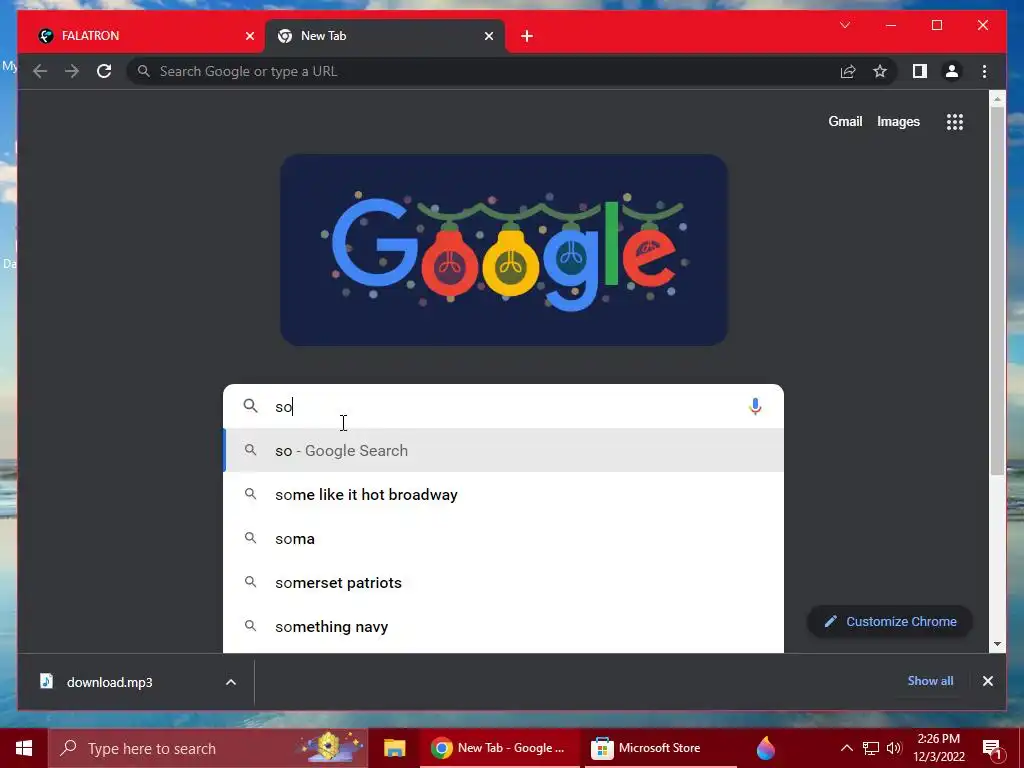Show all downloads

tap(930, 680)
